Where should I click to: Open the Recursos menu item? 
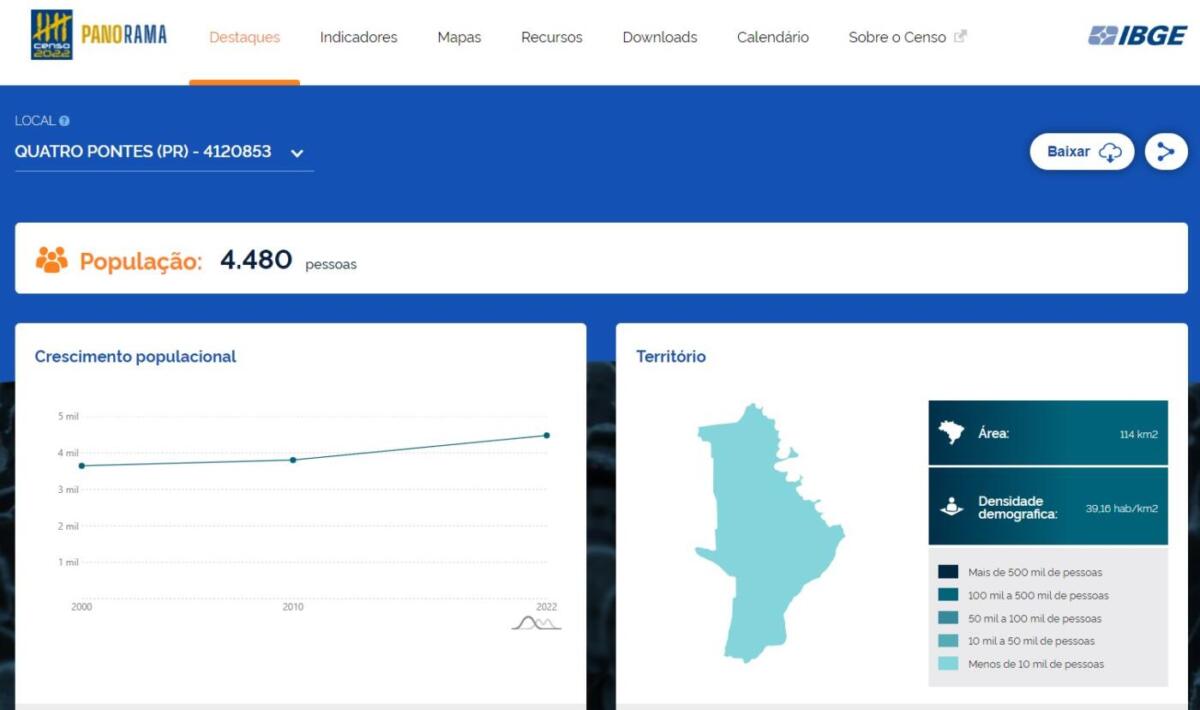click(551, 38)
